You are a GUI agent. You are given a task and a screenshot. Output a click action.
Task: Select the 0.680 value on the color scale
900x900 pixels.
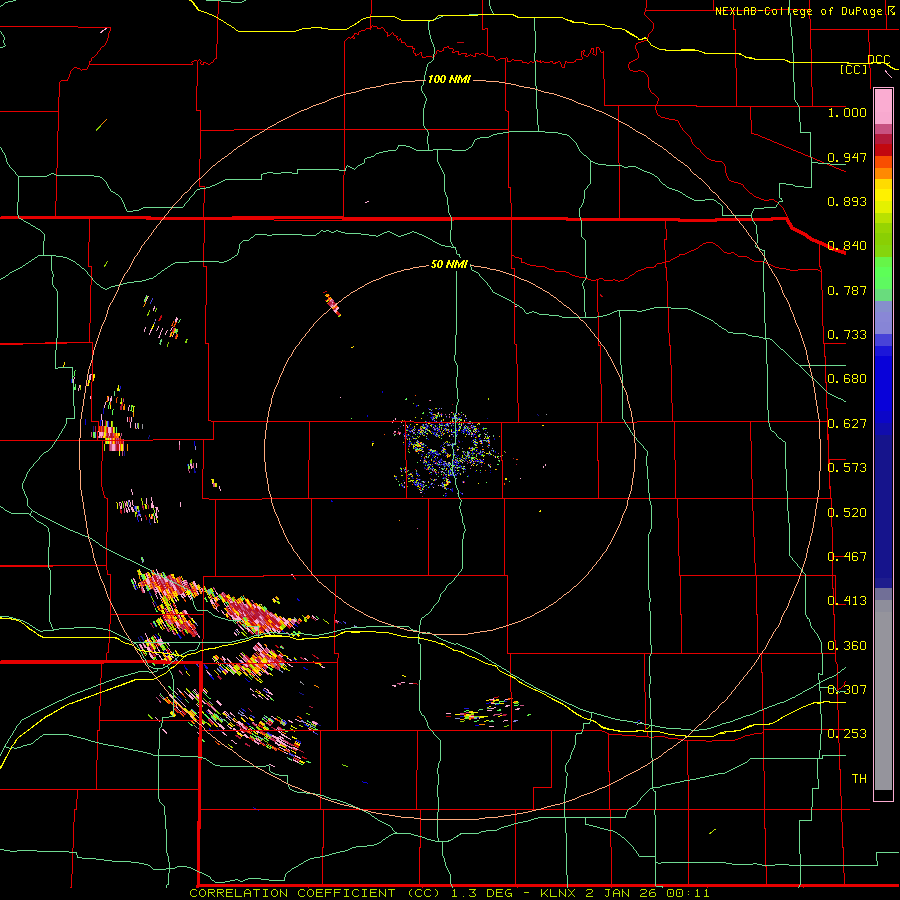847,379
